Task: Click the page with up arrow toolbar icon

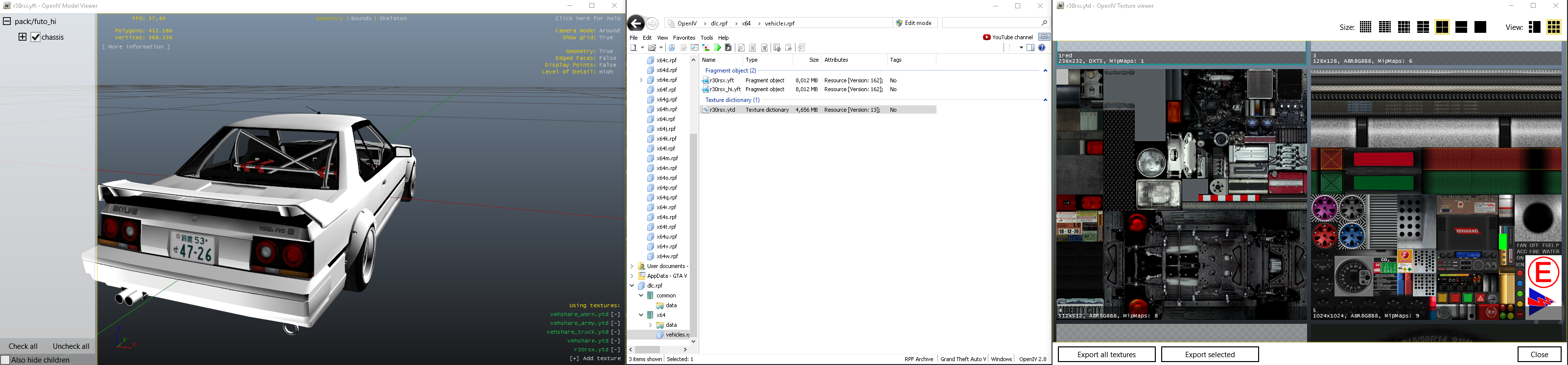Action: [x=777, y=48]
